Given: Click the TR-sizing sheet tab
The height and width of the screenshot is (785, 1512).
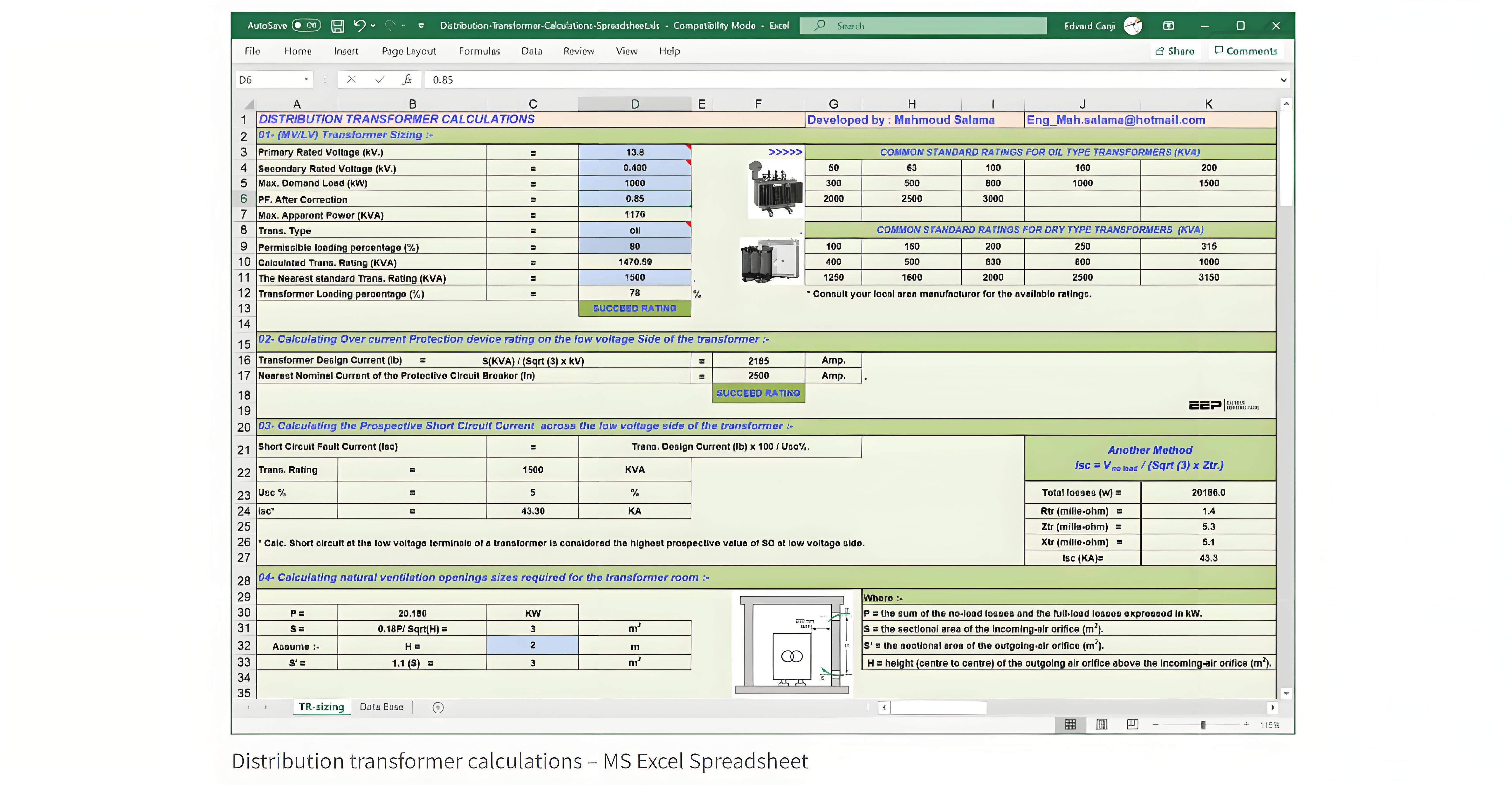Looking at the screenshot, I should (322, 707).
